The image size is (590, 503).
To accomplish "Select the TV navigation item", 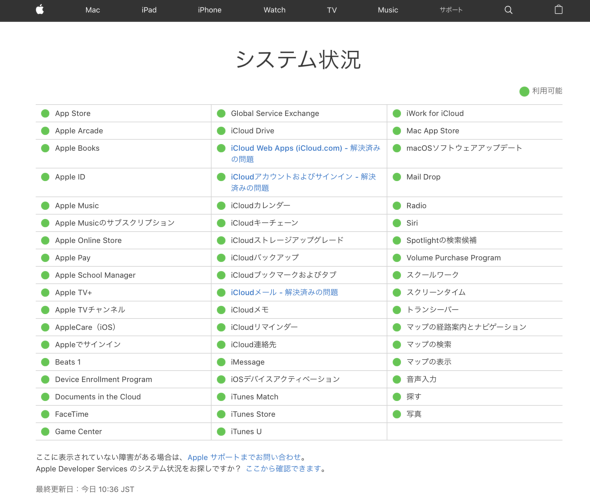I will coord(332,10).
